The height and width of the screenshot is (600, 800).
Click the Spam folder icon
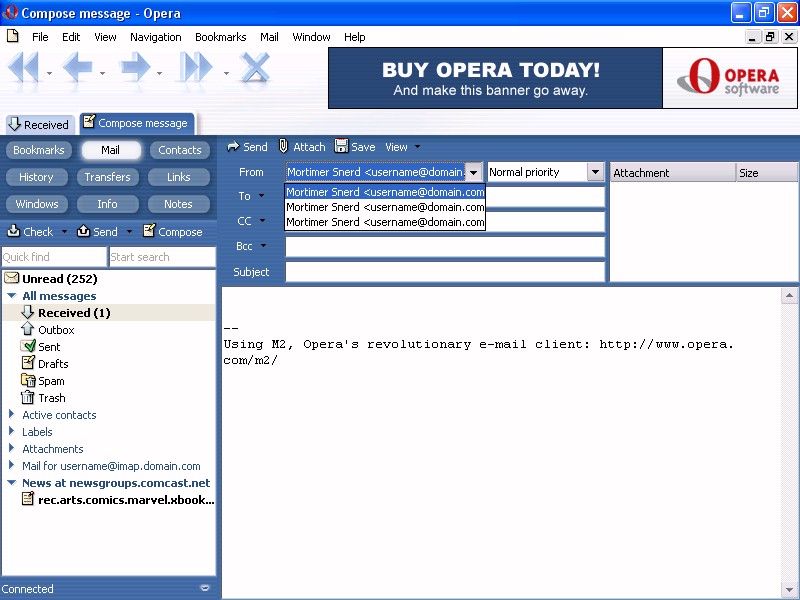[28, 380]
